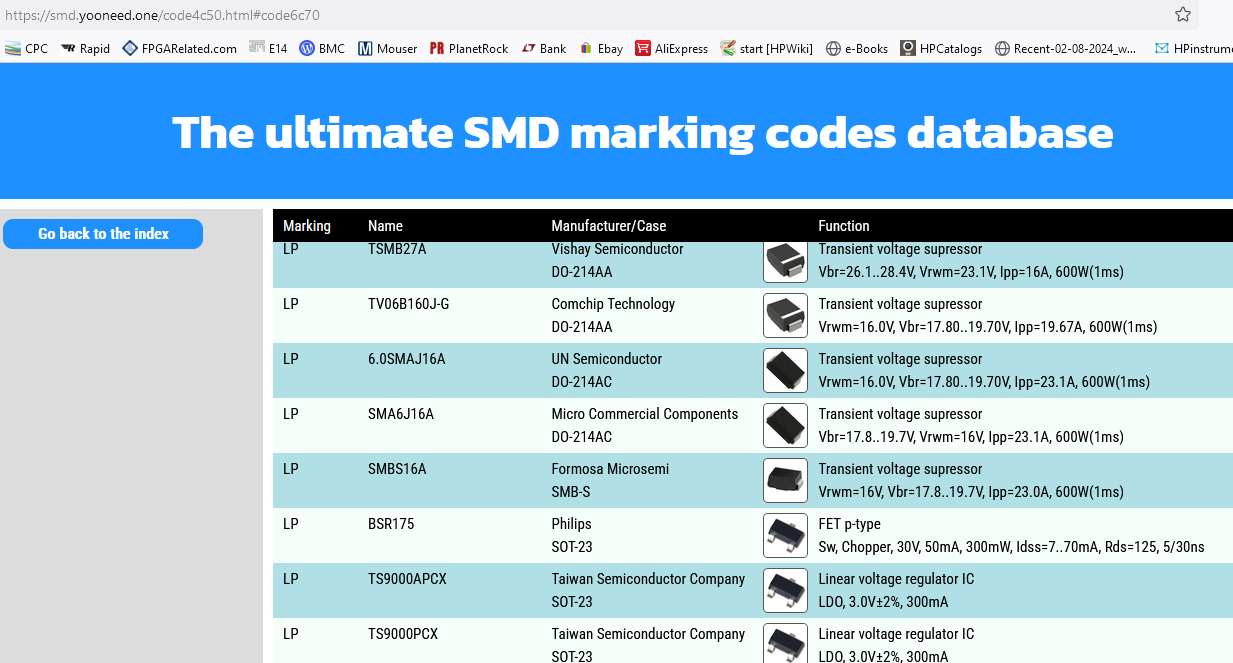Image resolution: width=1233 pixels, height=663 pixels.
Task: Open the AliExpress bookmark
Action: point(672,48)
